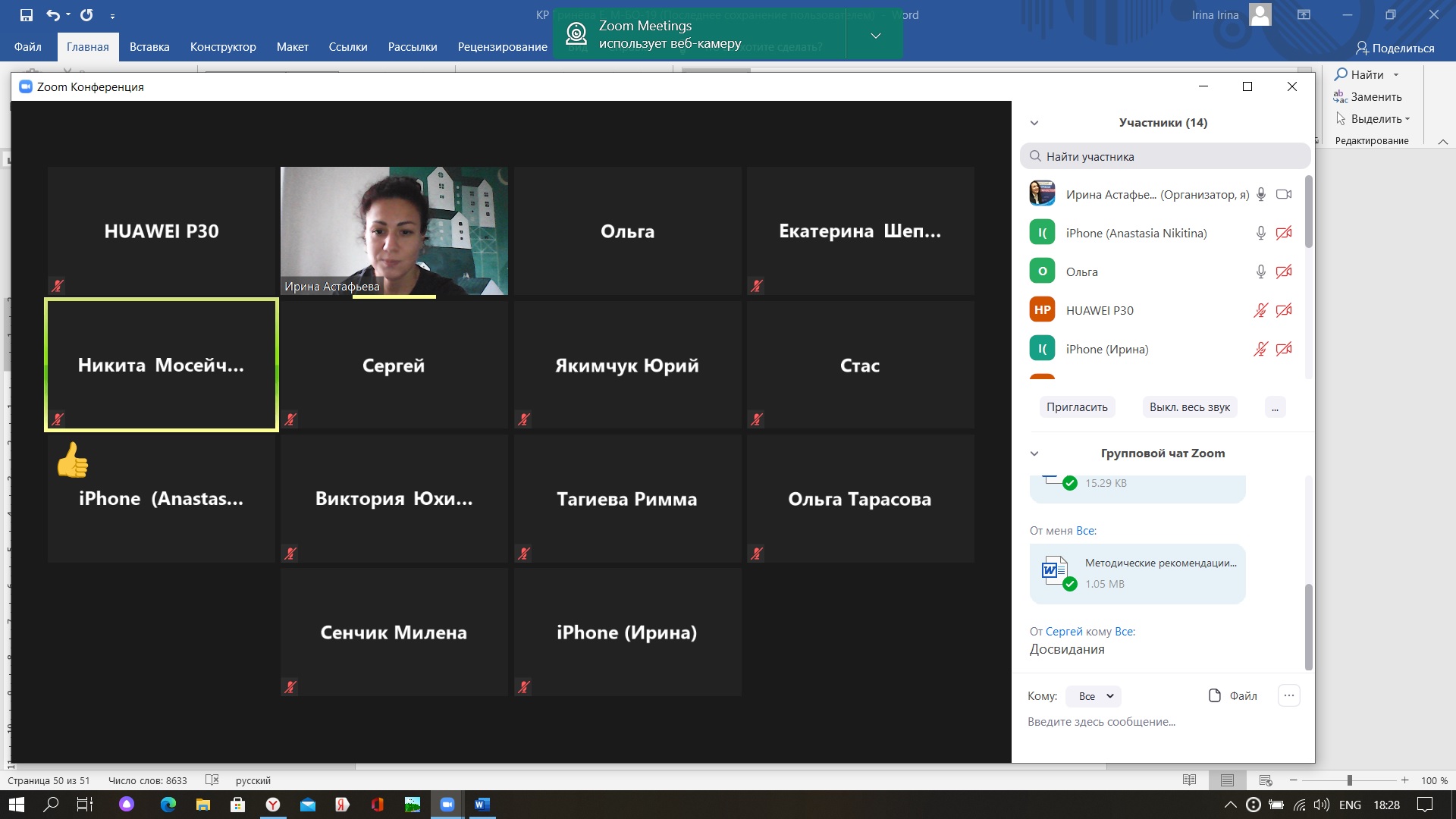Click the Найти участника search field
Viewport: 1456px width, 819px height.
1165,156
